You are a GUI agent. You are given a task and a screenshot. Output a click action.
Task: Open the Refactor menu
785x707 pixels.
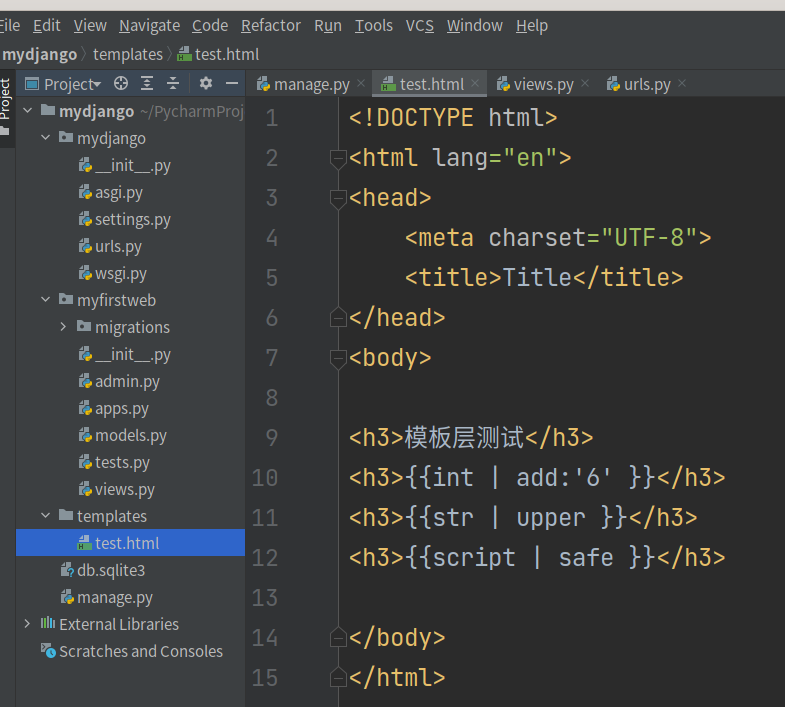tap(271, 26)
